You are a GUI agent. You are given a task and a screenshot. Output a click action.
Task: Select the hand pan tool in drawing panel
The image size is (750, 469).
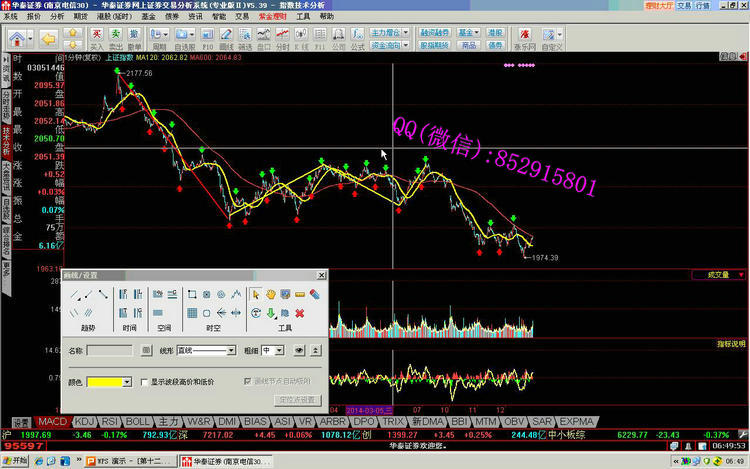tap(270, 294)
